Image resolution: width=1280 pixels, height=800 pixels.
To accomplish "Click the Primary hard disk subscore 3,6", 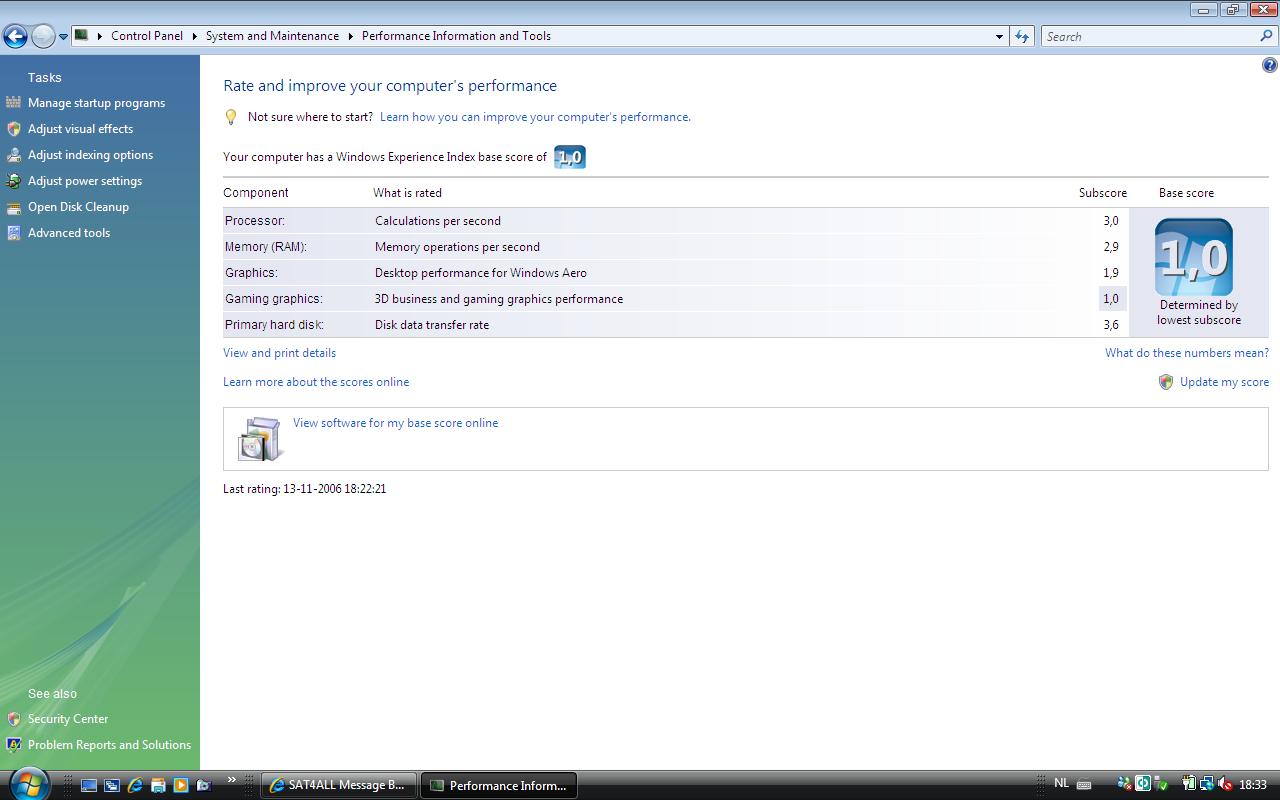I will click(1111, 325).
